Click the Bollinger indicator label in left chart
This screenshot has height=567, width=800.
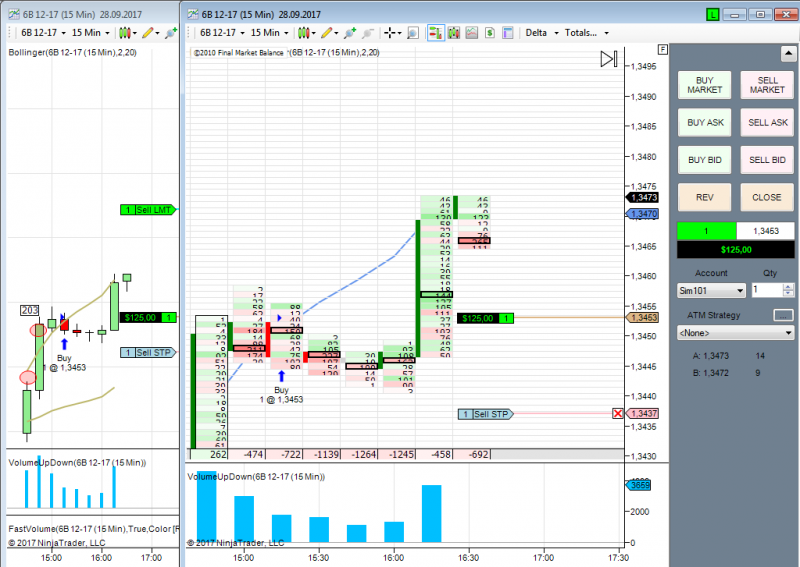click(72, 52)
